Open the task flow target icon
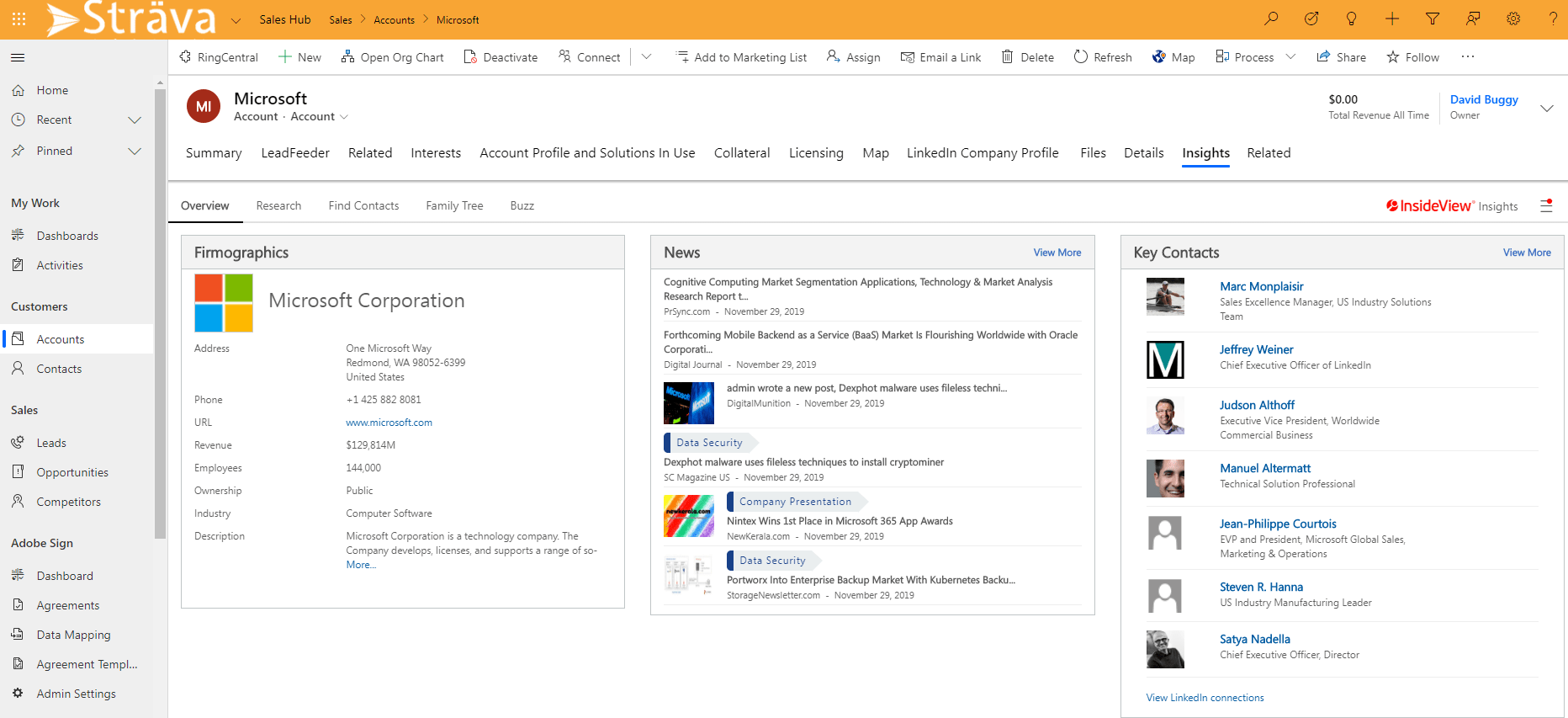The height and width of the screenshot is (718, 1568). coord(1311,19)
